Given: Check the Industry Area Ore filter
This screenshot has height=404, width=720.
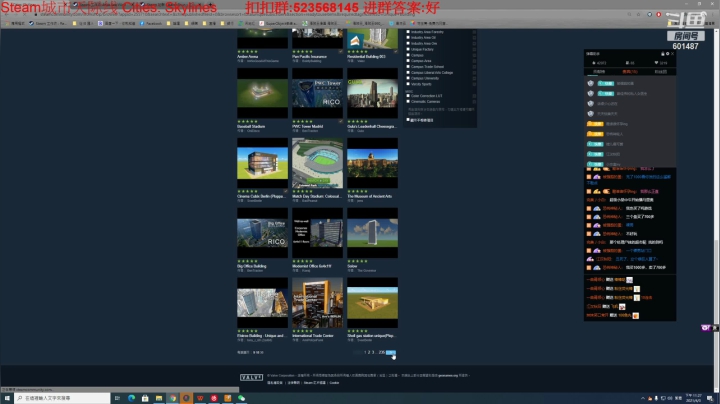Looking at the screenshot, I should pos(408,43).
